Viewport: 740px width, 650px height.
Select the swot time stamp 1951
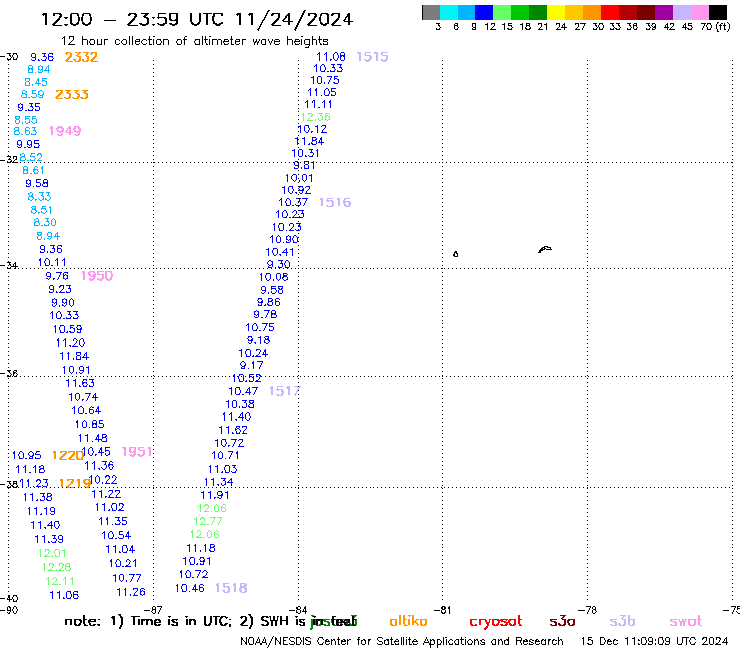point(137,452)
